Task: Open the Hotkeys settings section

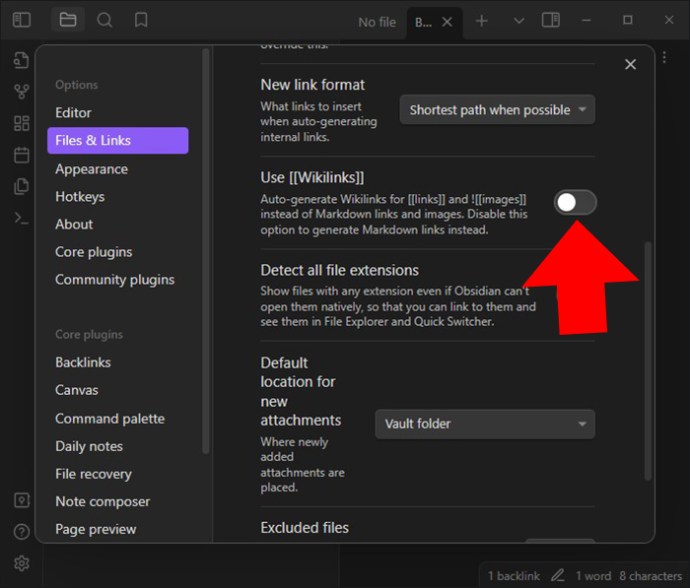Action: point(80,197)
